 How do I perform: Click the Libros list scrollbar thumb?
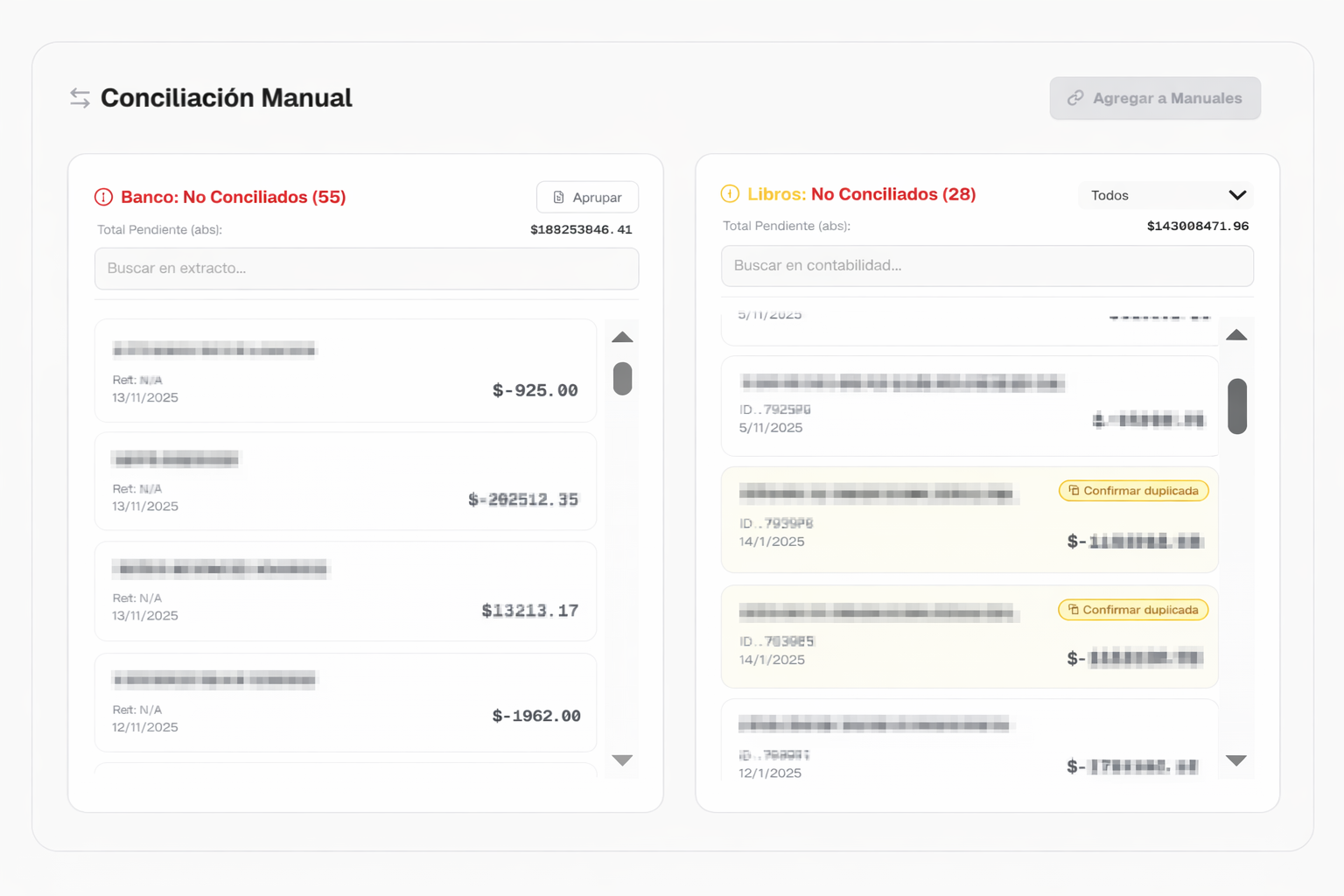point(1236,406)
